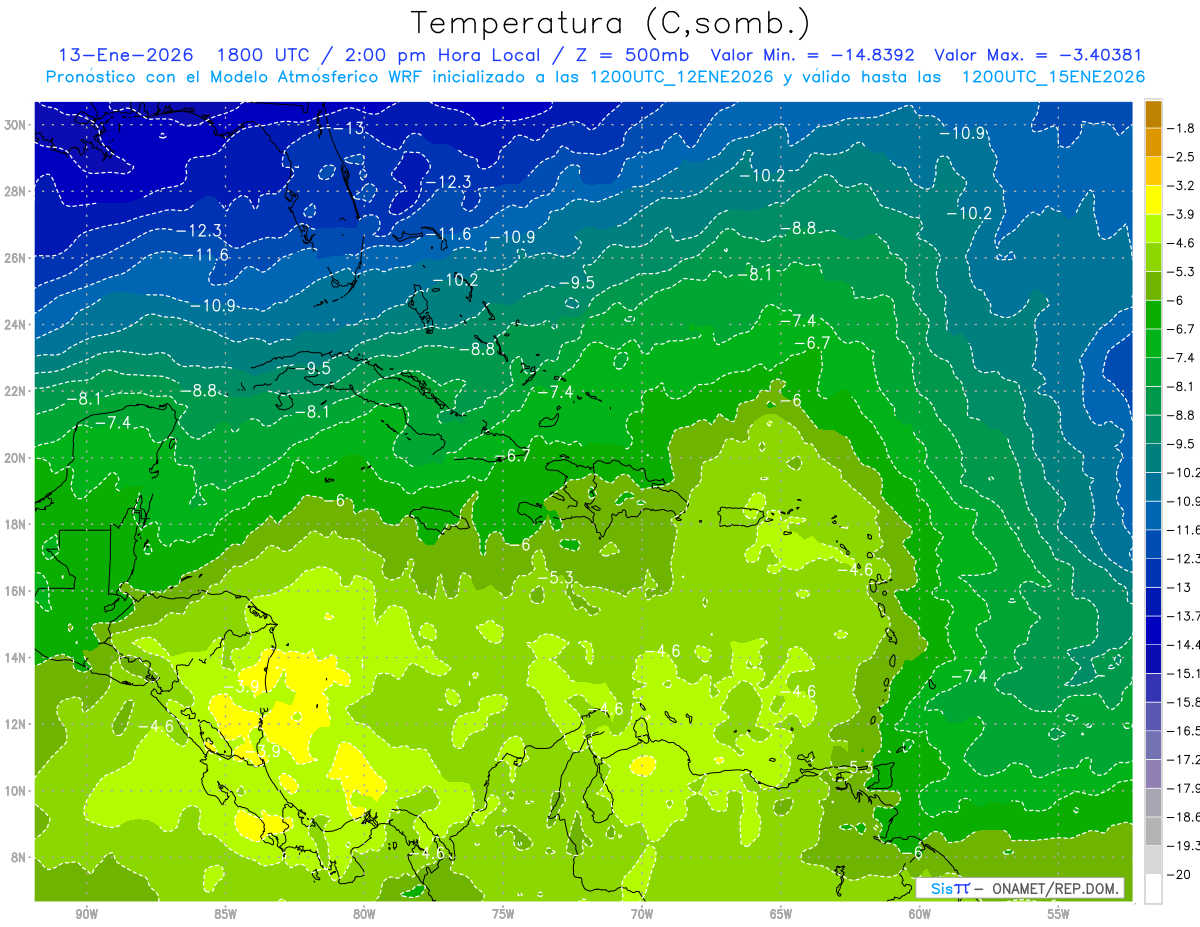Click the '60W' longitude axis label

point(920,914)
